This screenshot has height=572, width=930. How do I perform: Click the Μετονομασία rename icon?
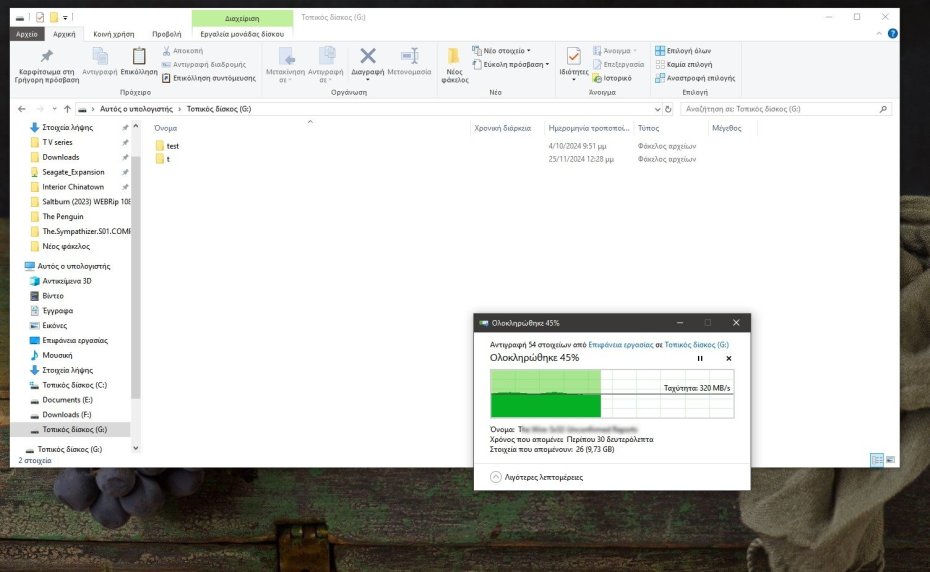pos(409,56)
